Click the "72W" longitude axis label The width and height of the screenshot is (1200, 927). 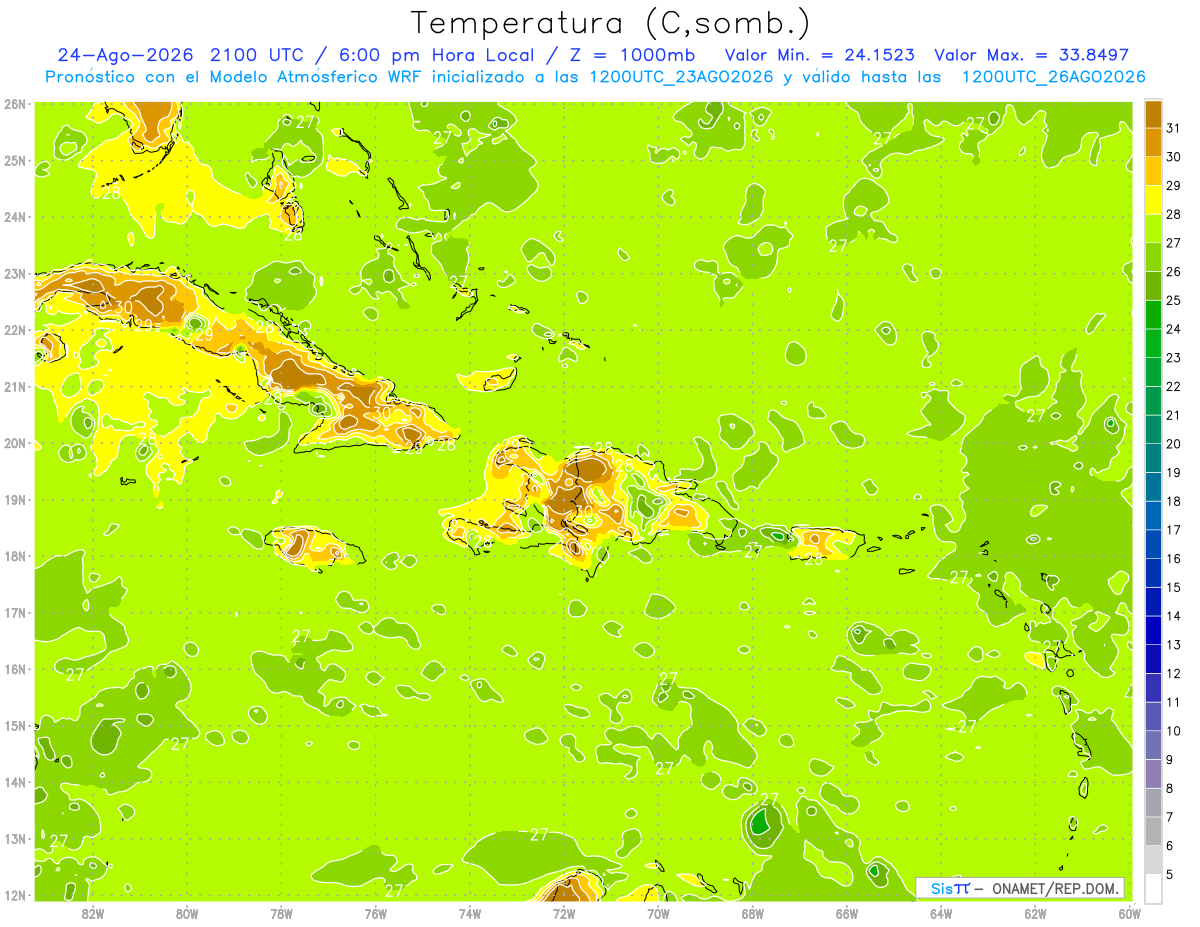click(564, 913)
